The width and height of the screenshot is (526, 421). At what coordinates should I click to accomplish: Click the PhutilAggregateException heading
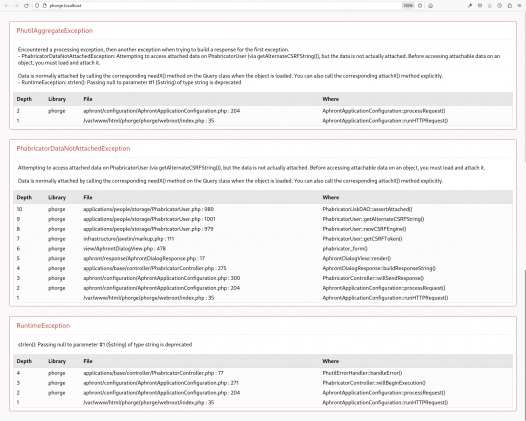click(x=54, y=31)
